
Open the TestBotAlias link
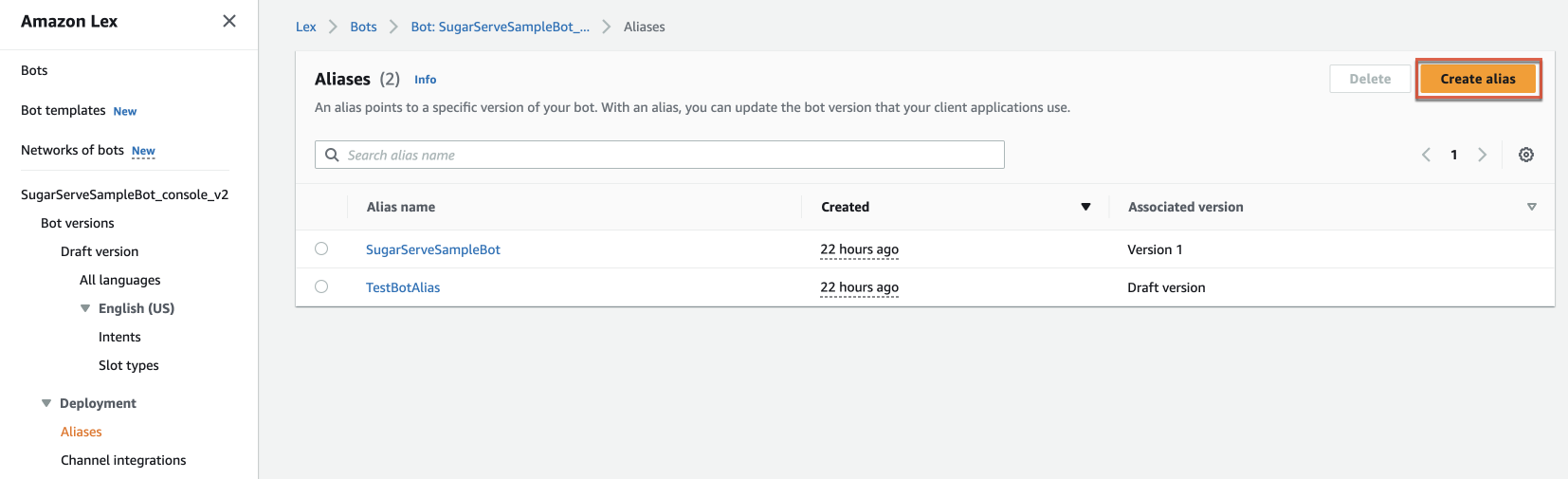tap(403, 287)
